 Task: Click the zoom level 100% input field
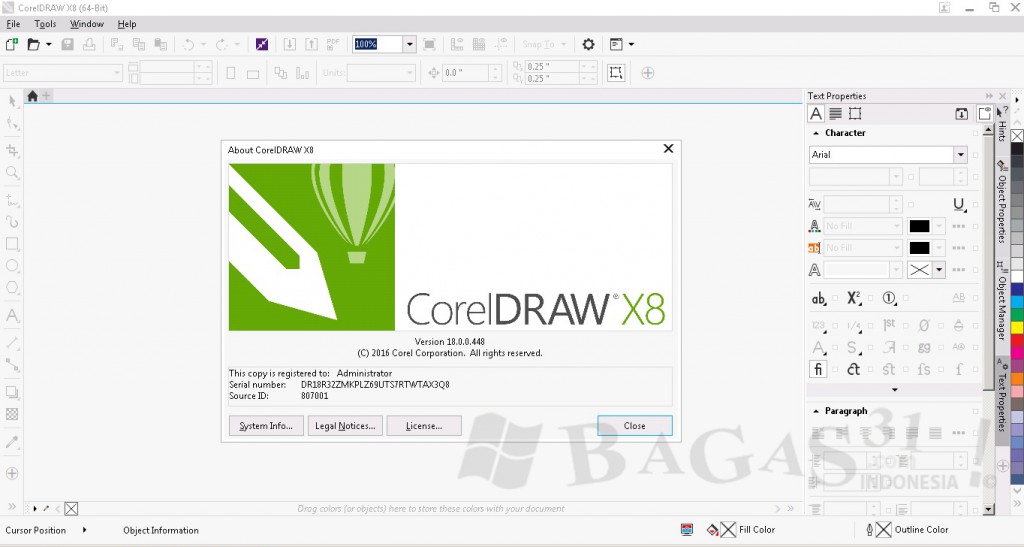[377, 44]
